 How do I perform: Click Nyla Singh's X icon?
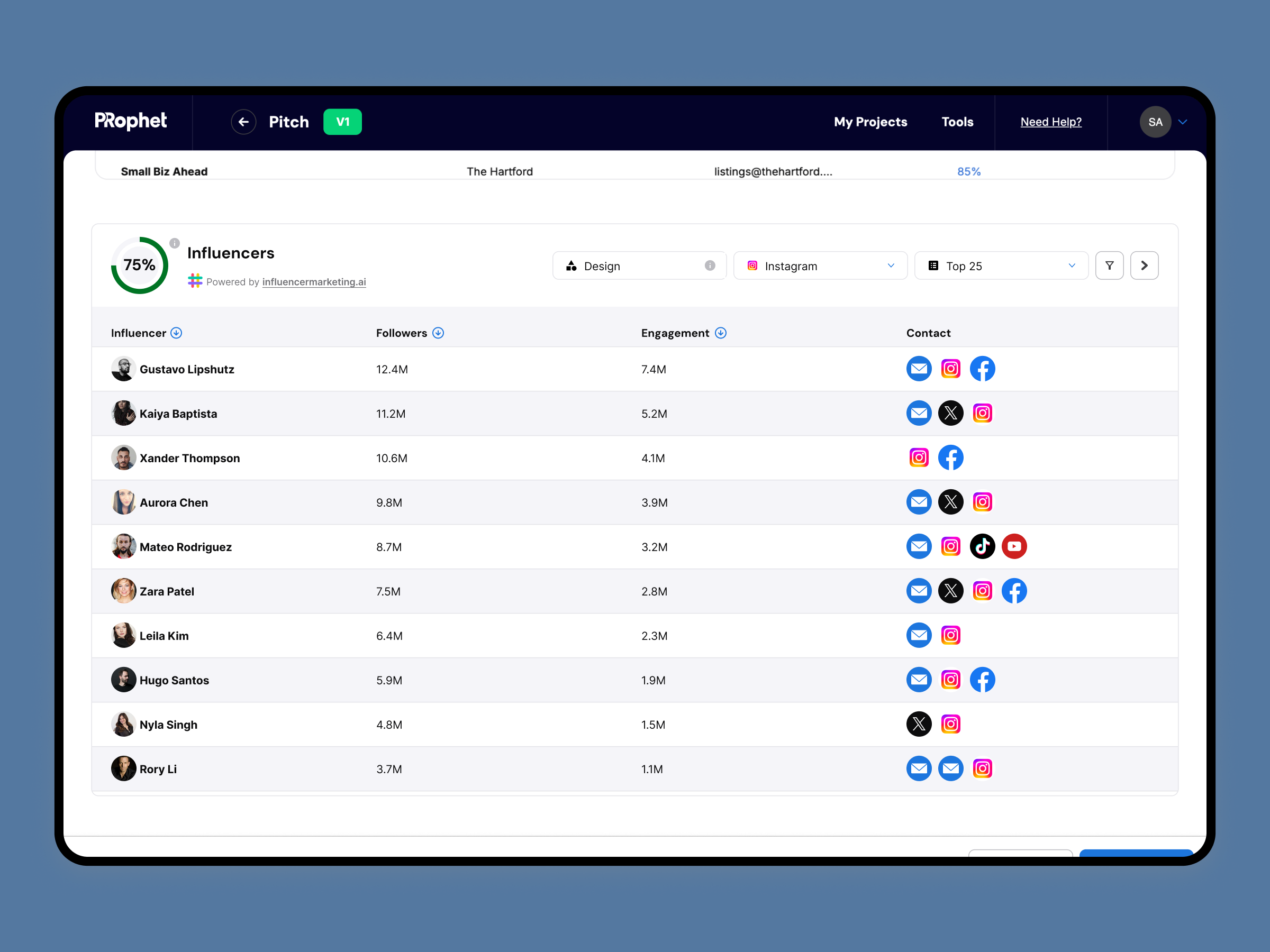(919, 724)
